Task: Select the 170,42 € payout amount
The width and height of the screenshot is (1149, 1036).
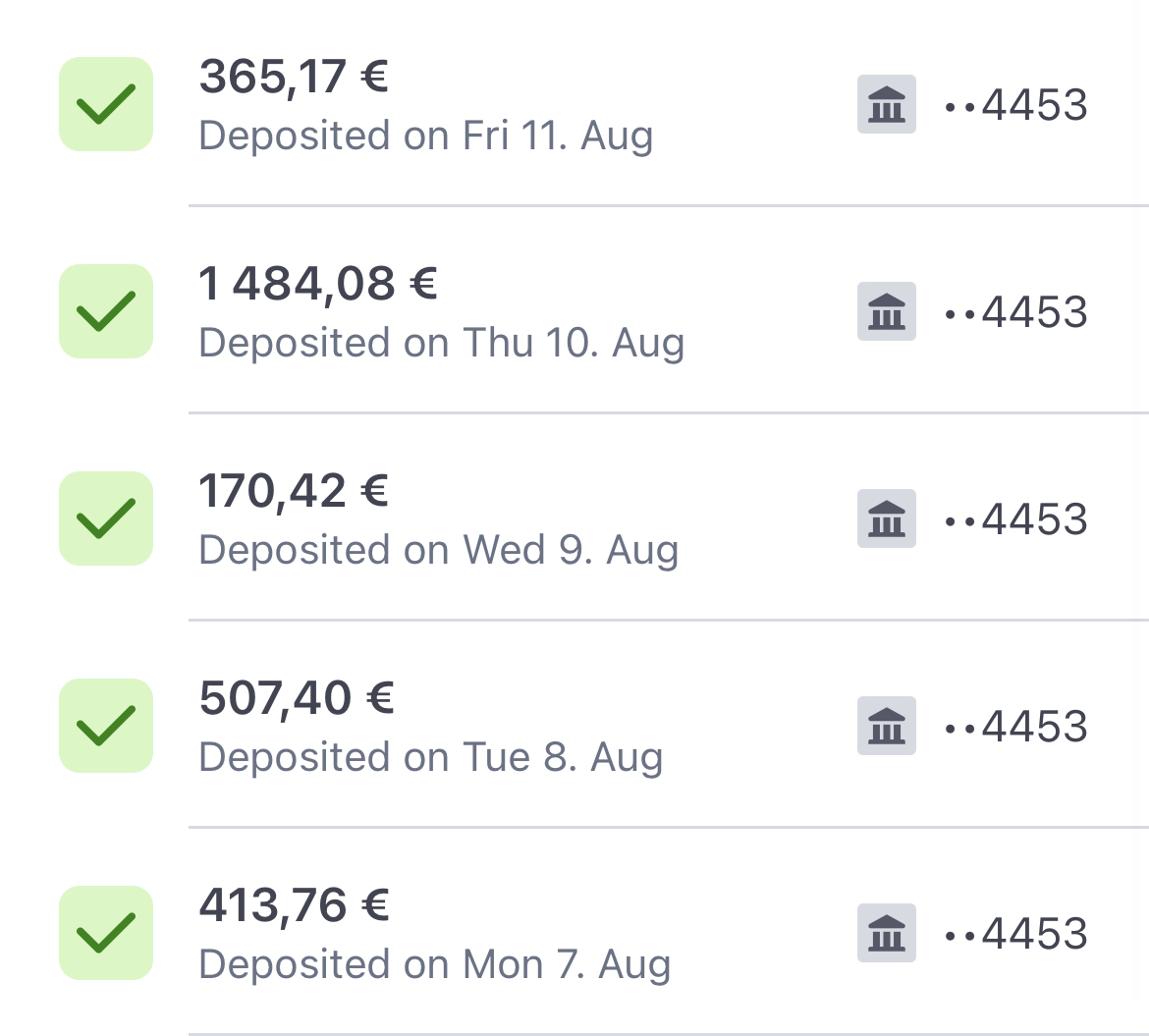Action: point(294,491)
